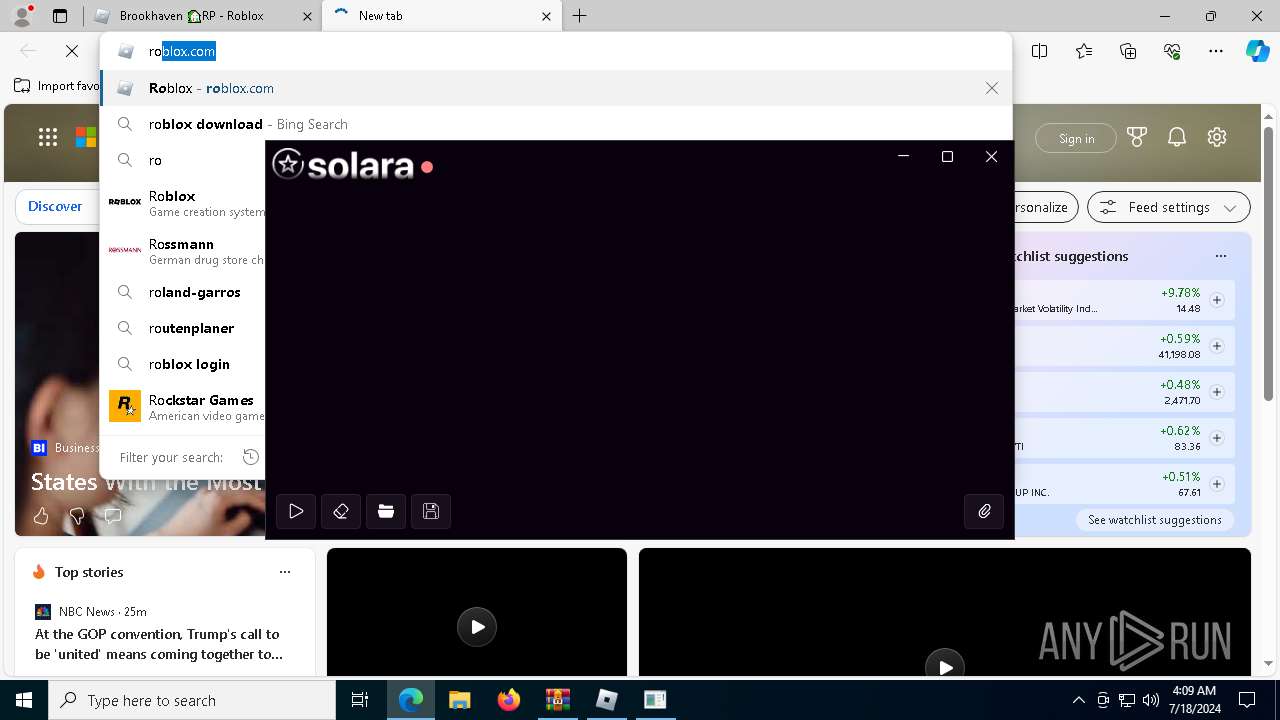Open comments on the featured news story

point(113,516)
